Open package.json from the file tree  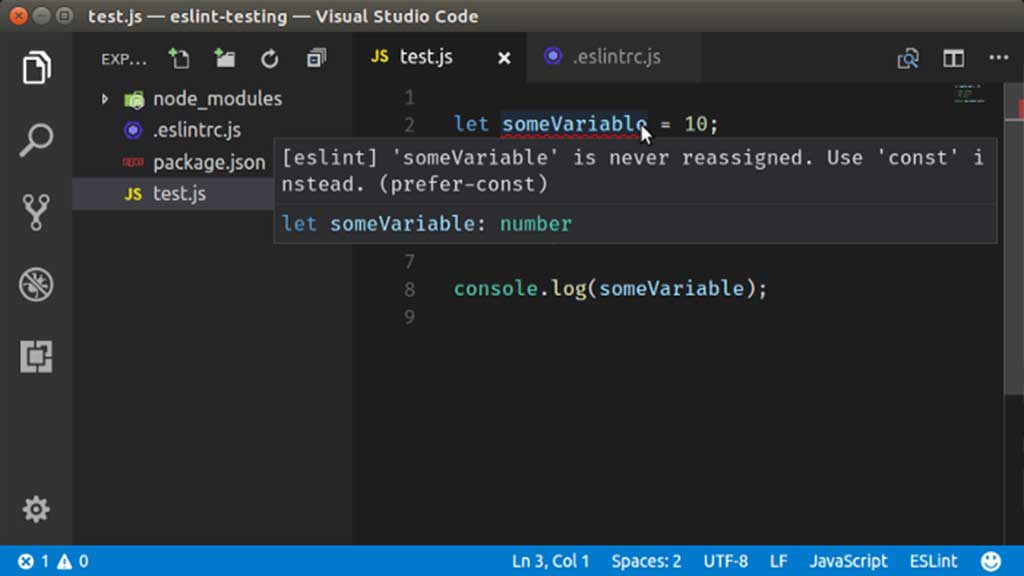209,162
